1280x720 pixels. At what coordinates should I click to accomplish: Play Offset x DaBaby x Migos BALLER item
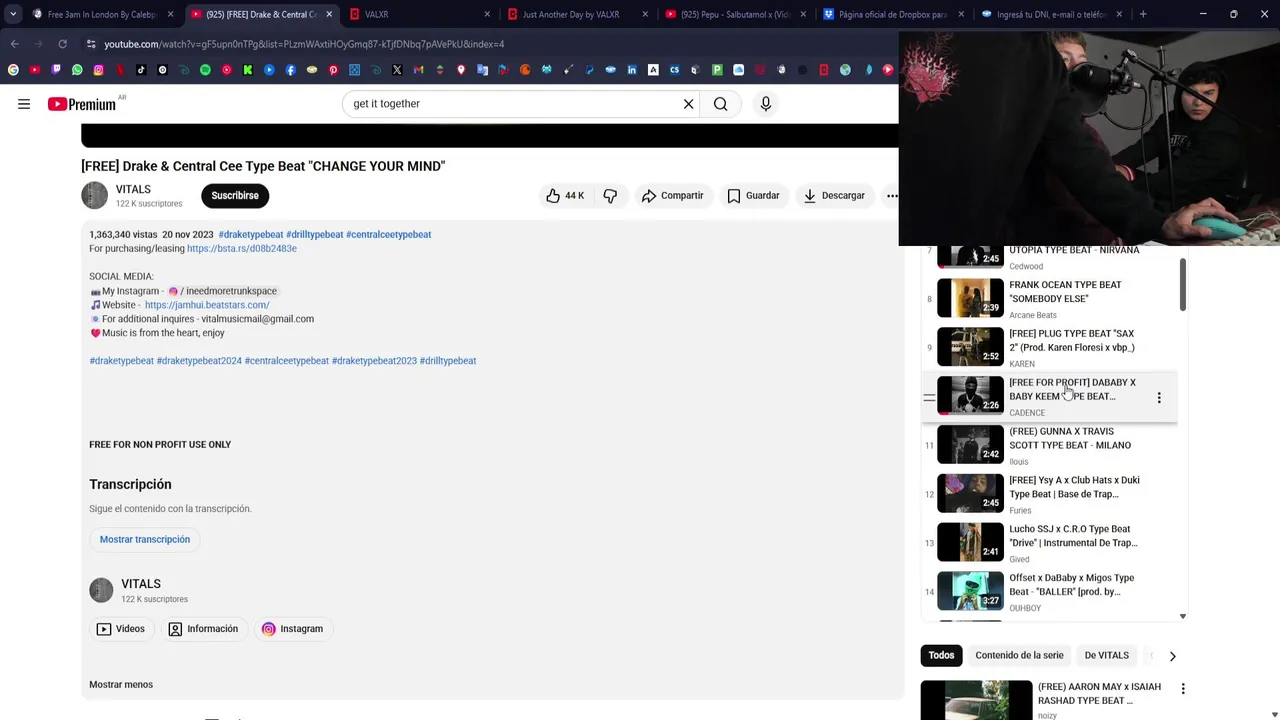(1048, 592)
